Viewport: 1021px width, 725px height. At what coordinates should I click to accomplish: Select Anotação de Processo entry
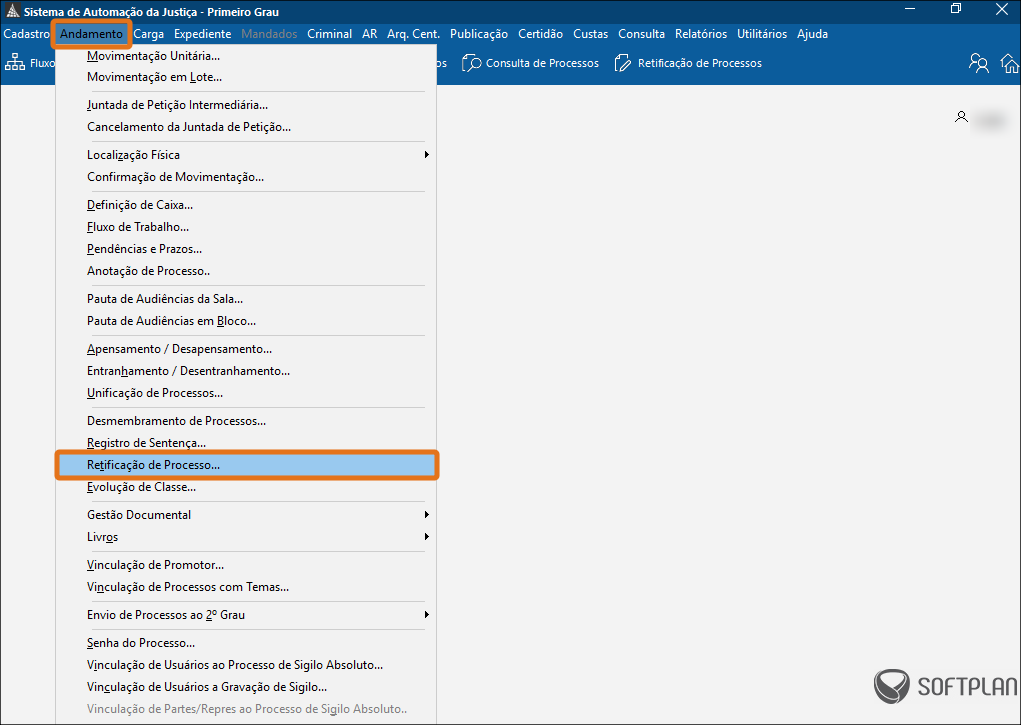coord(246,271)
